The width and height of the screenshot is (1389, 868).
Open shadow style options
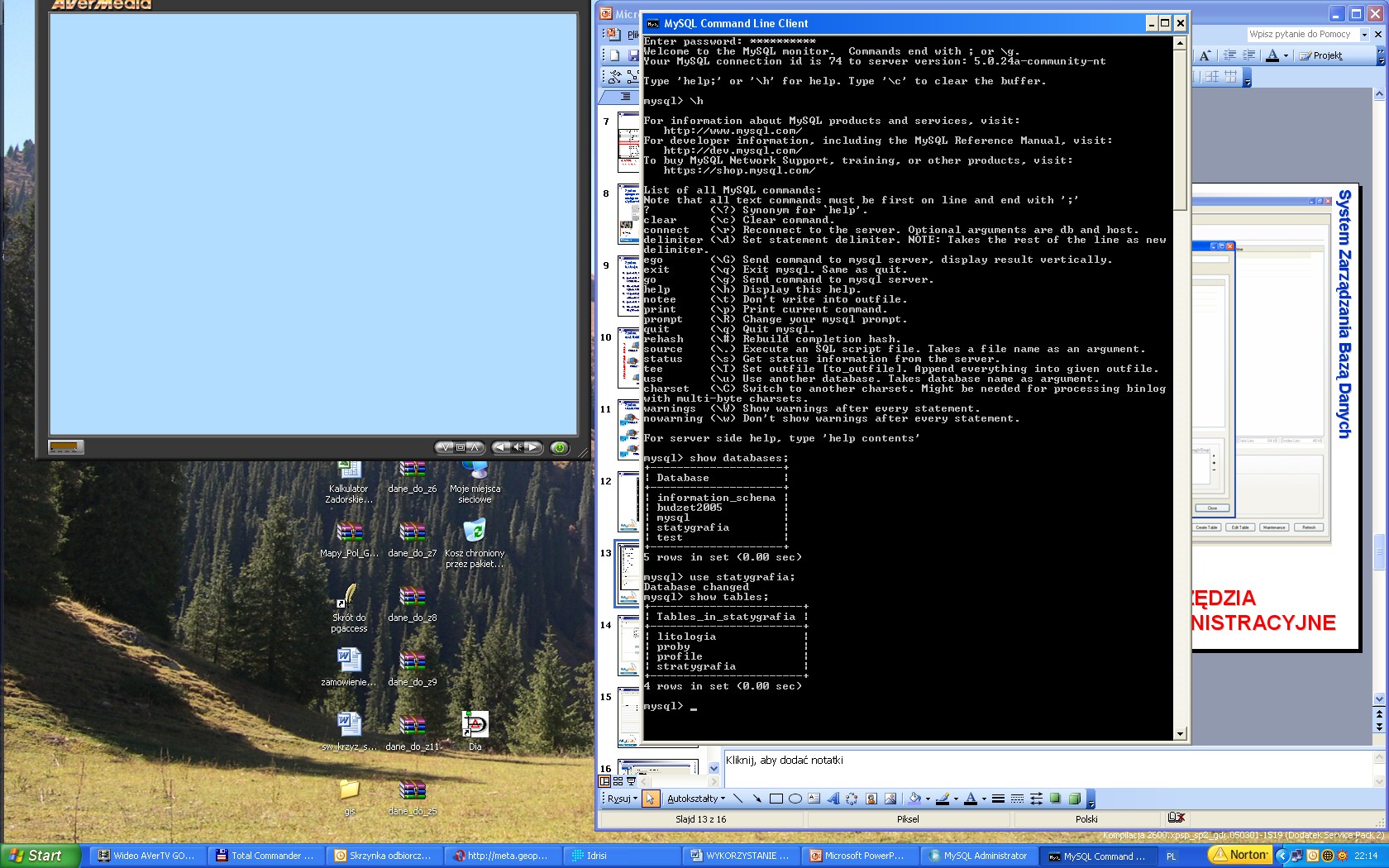tap(1055, 799)
